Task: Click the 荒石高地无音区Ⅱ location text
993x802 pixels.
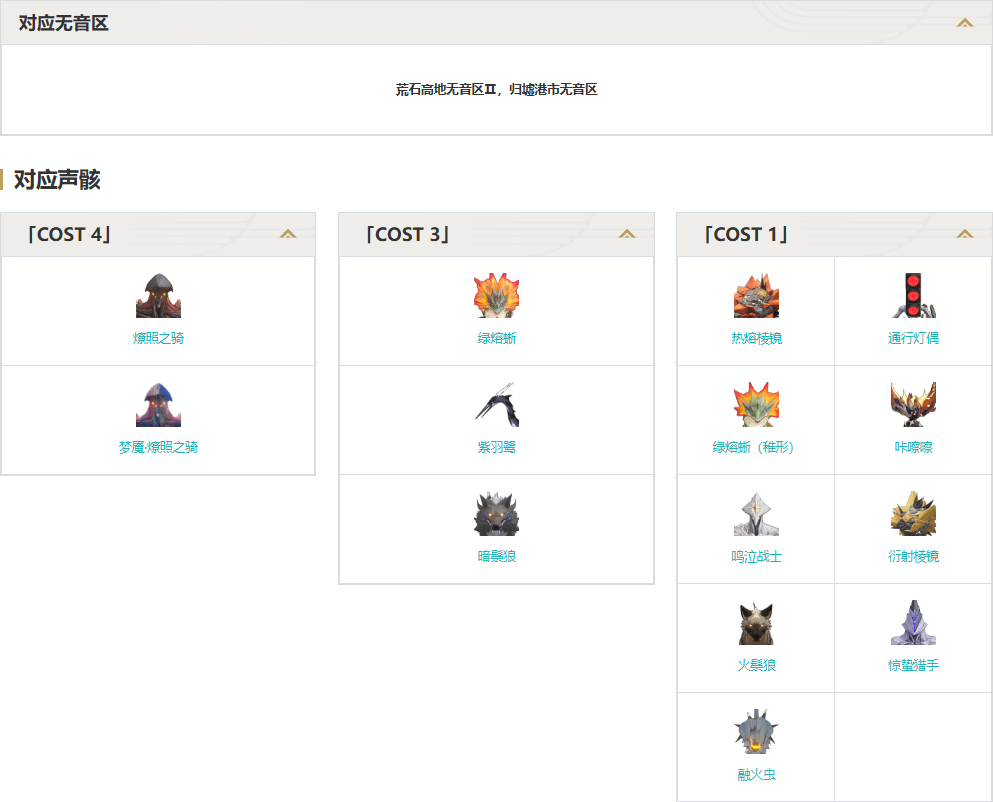Action: point(446,90)
